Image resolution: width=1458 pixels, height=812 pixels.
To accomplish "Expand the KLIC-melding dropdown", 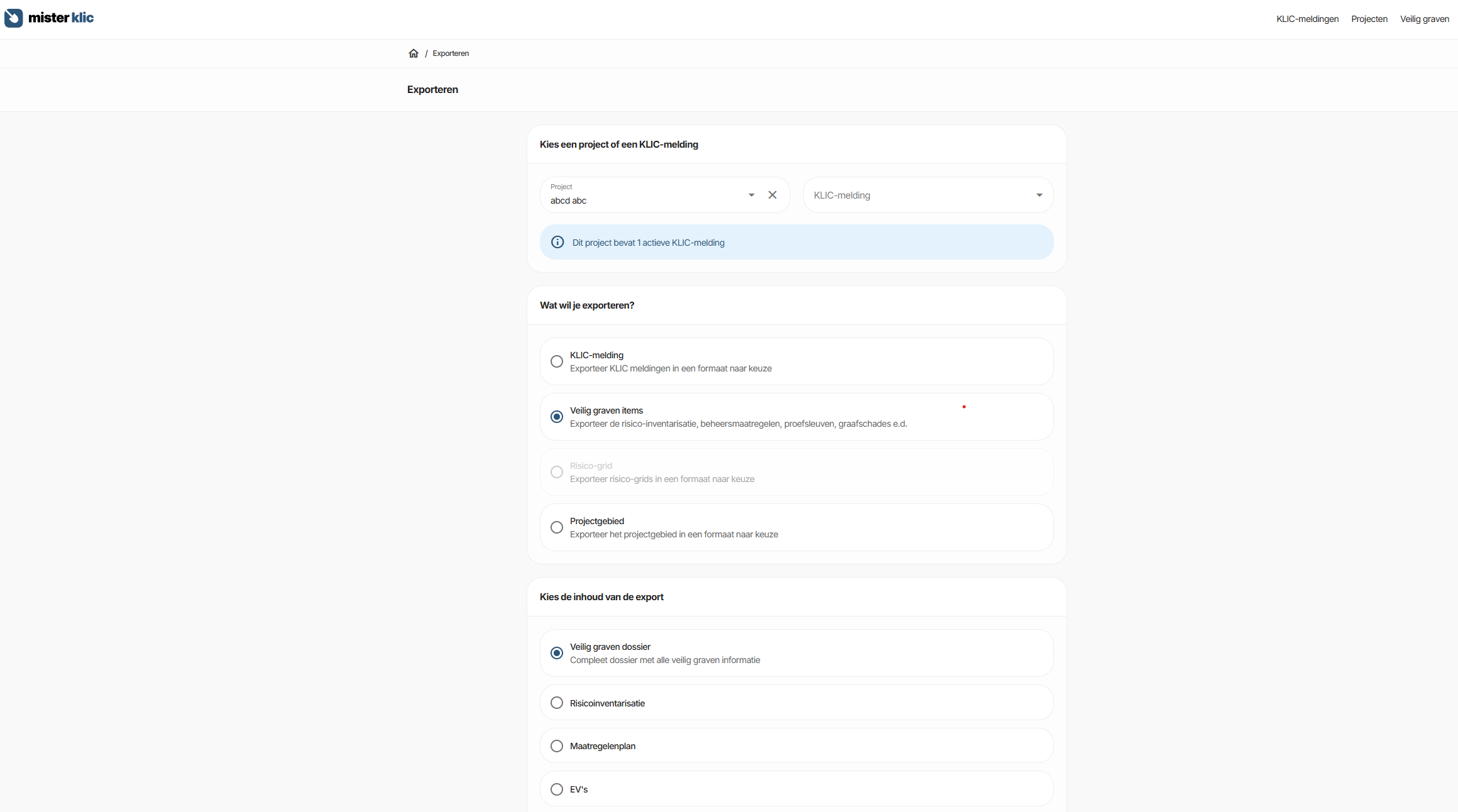I will tap(1039, 195).
